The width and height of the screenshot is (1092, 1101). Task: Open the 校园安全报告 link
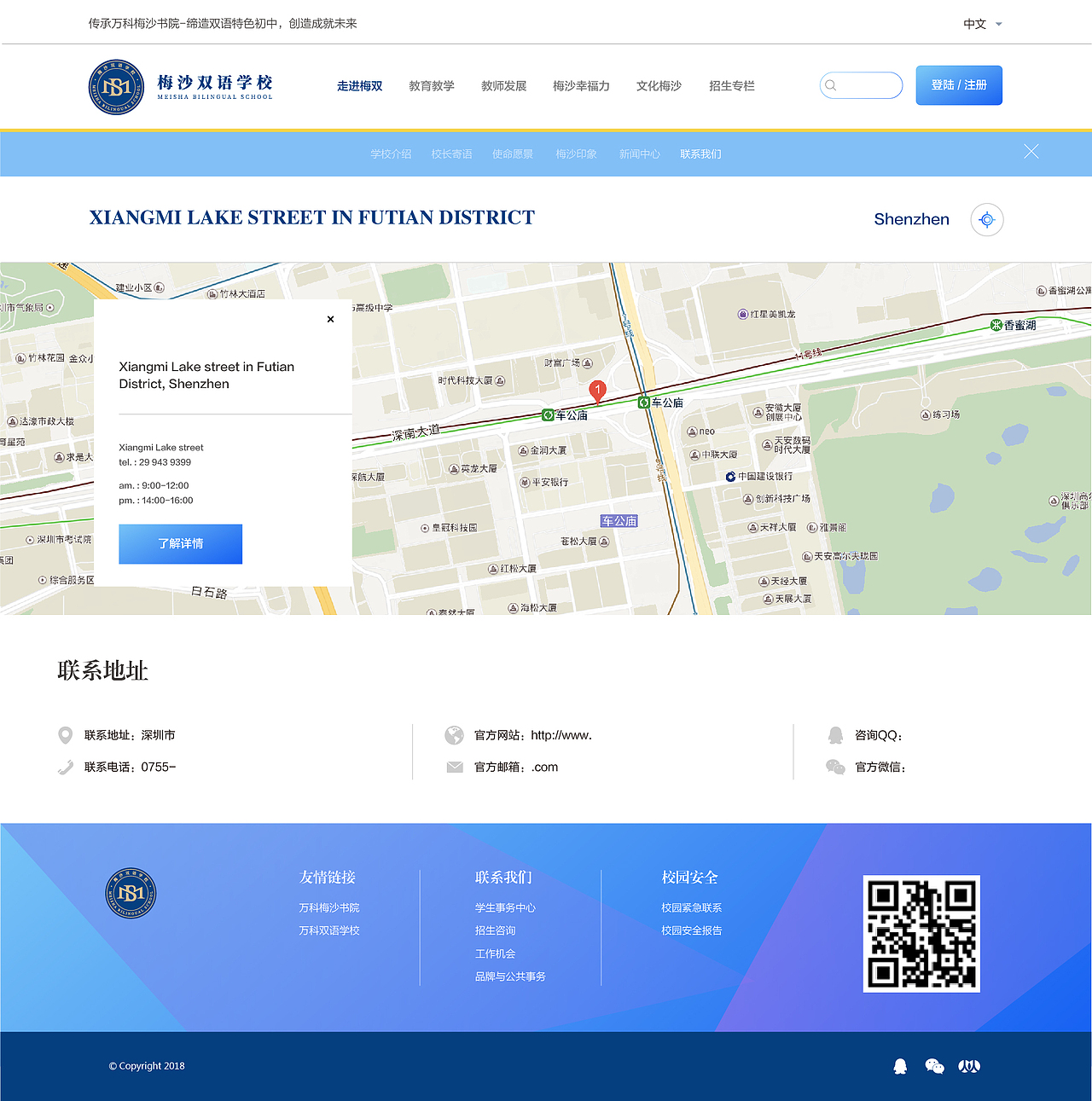pos(691,930)
